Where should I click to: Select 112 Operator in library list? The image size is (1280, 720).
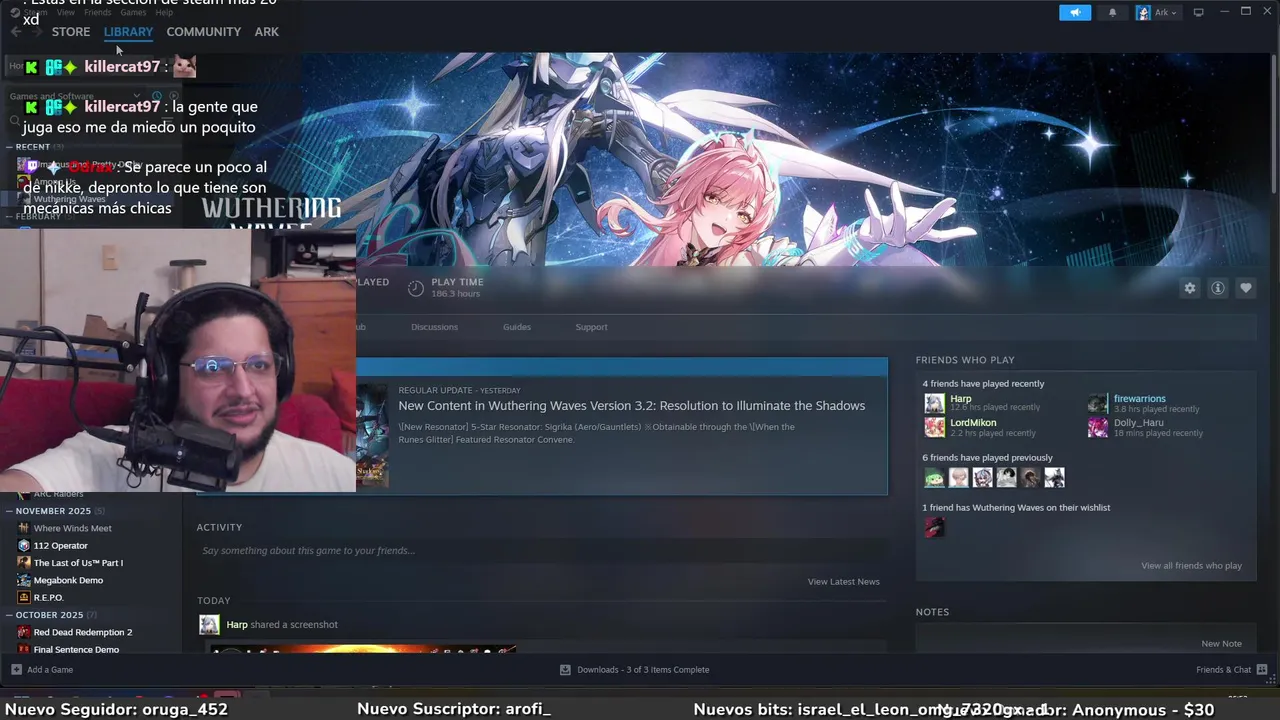[61, 546]
